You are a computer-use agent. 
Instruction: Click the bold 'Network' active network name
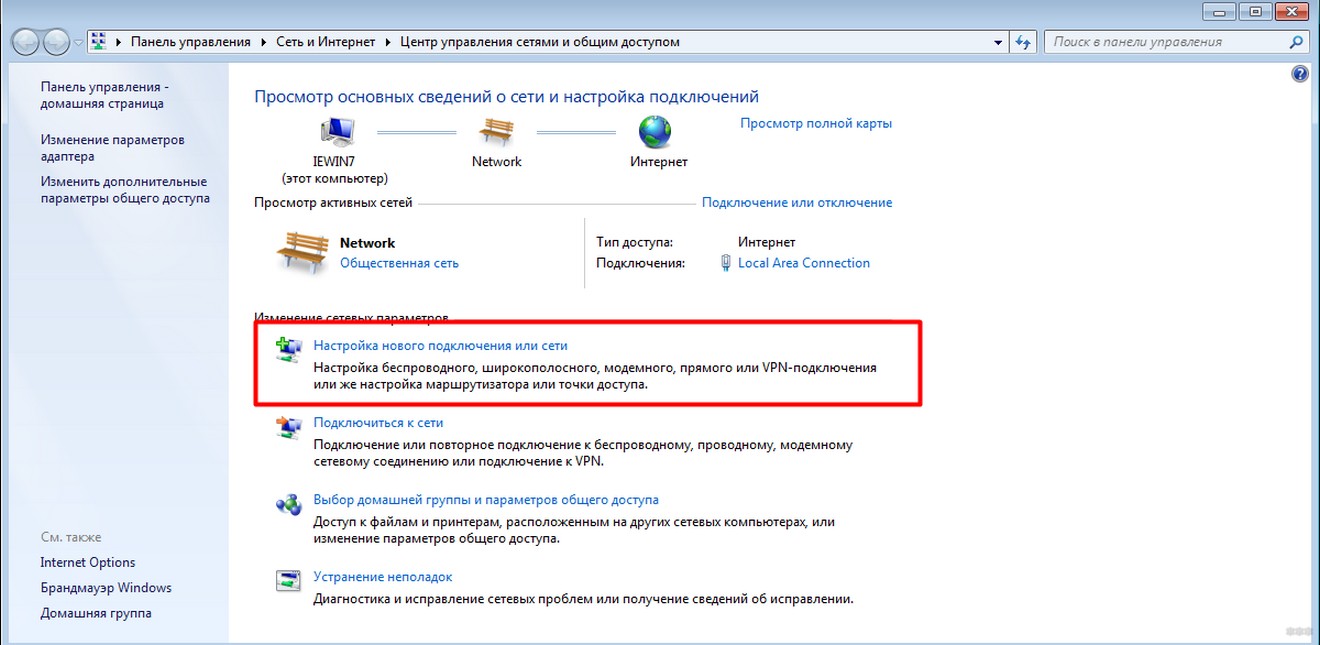pyautogui.click(x=367, y=243)
